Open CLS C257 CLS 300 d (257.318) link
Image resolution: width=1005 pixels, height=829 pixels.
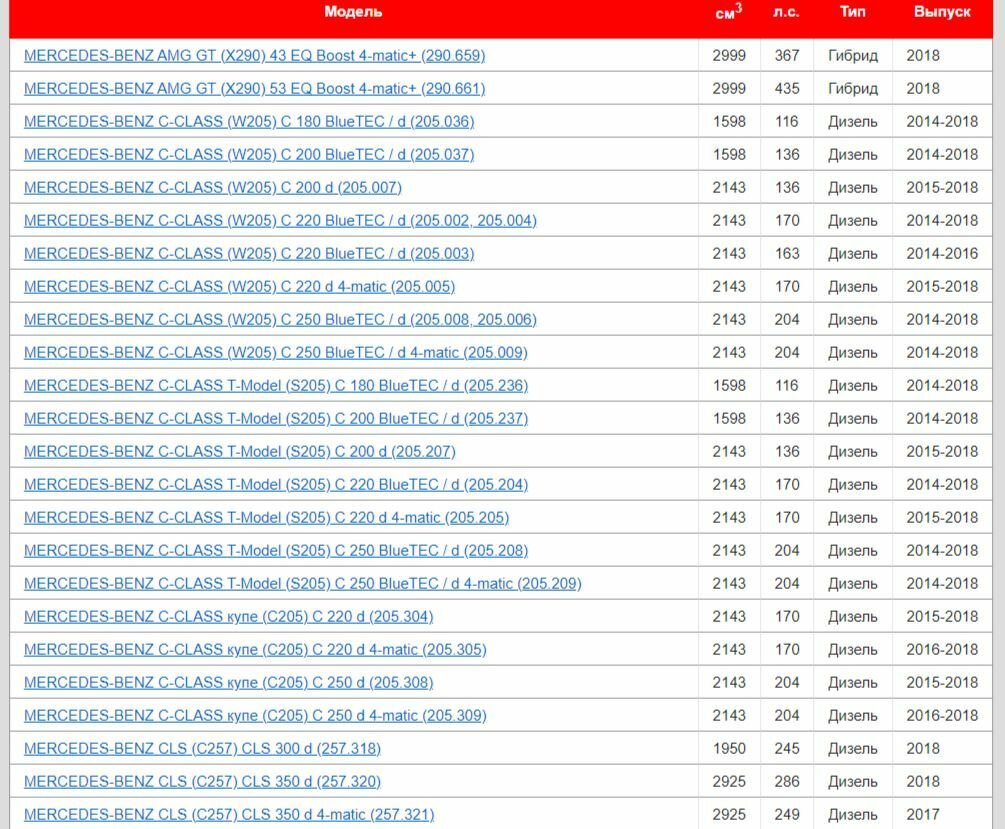tap(202, 749)
